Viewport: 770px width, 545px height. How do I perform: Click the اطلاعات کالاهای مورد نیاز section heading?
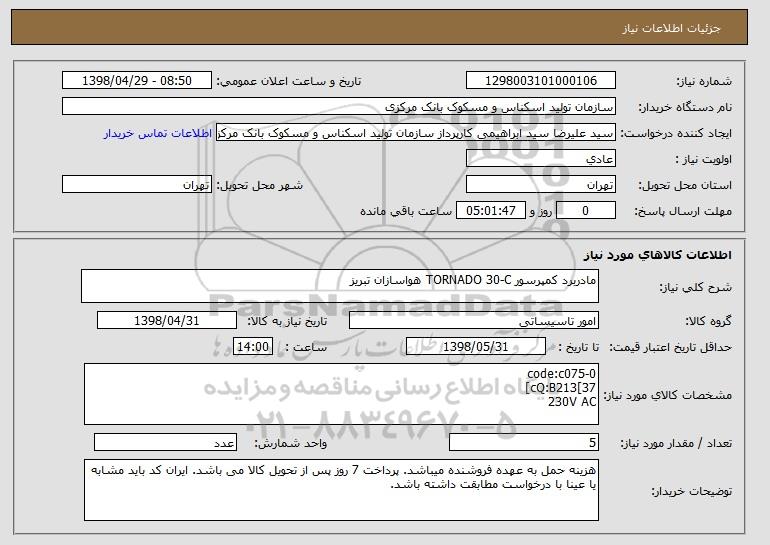coord(658,255)
